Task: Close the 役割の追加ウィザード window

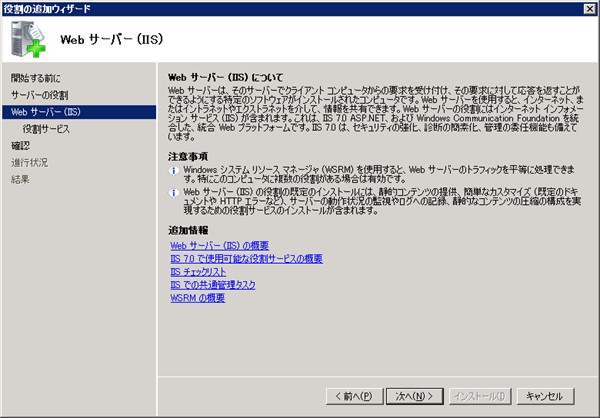Action: tap(590, 8)
